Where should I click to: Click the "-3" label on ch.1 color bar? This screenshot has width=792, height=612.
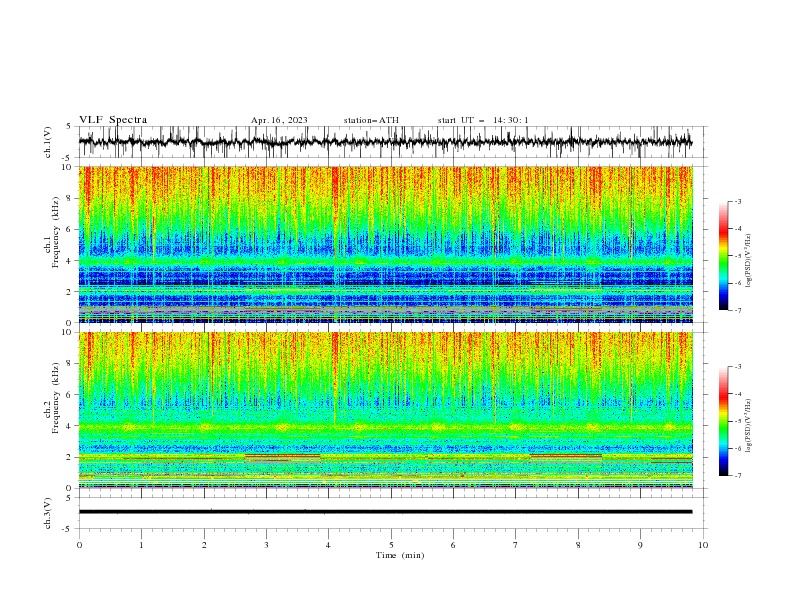(738, 201)
